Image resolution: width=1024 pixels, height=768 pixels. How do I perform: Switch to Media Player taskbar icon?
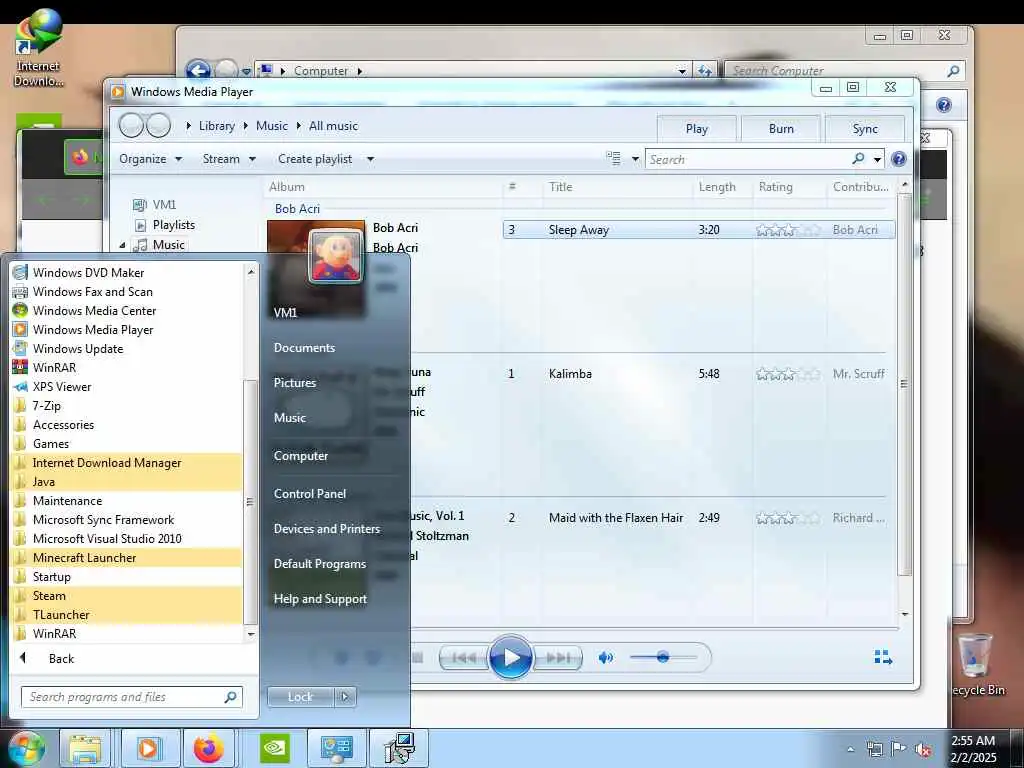(149, 748)
